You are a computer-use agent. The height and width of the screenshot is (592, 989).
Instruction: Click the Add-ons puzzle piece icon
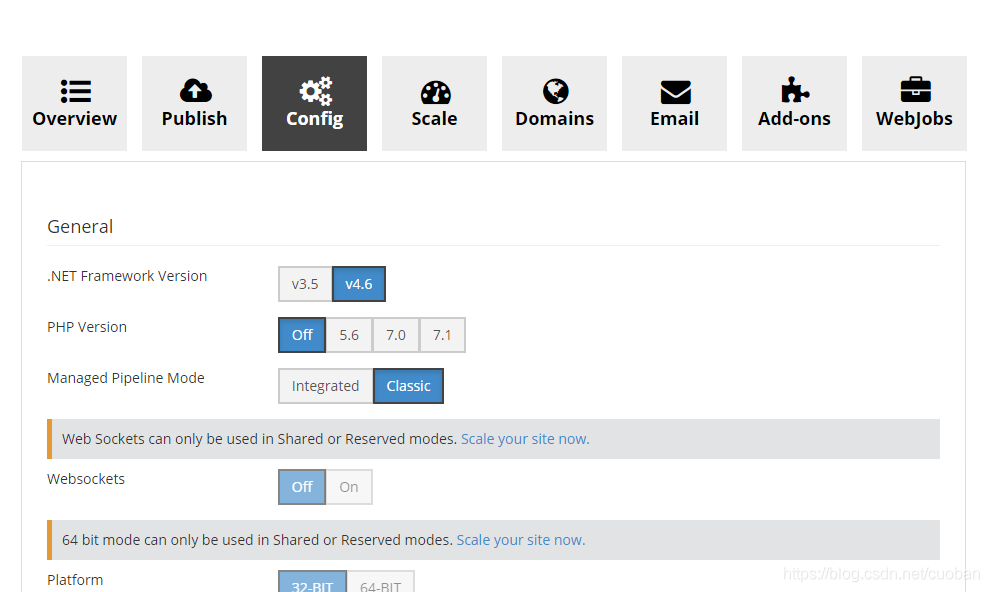coord(795,90)
